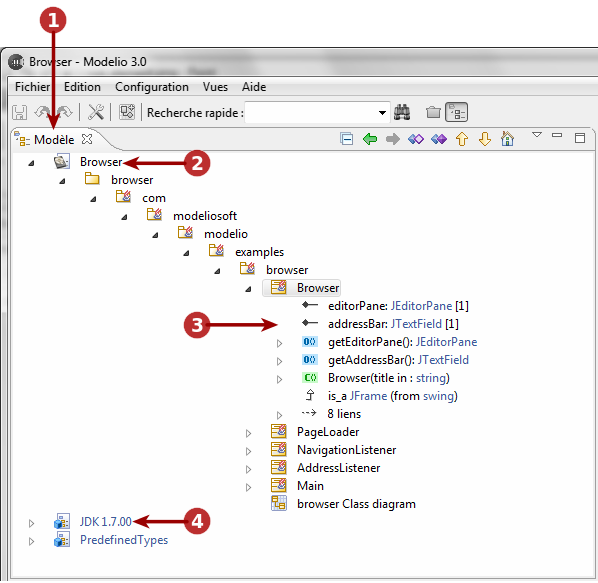Open the Vues menu
Image resolution: width=598 pixels, height=583 pixels.
tap(215, 87)
